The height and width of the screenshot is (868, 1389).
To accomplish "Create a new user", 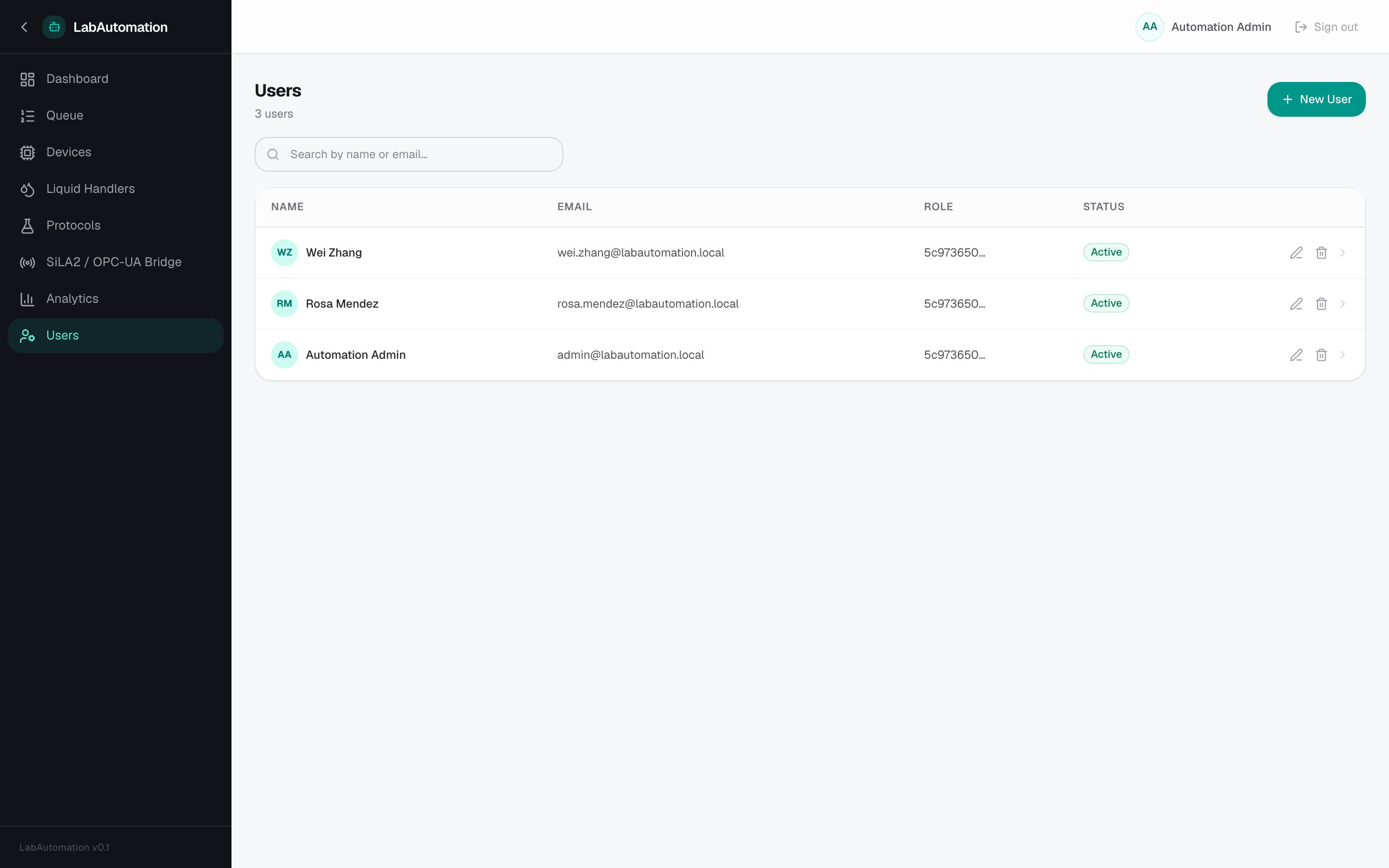I will pyautogui.click(x=1316, y=99).
